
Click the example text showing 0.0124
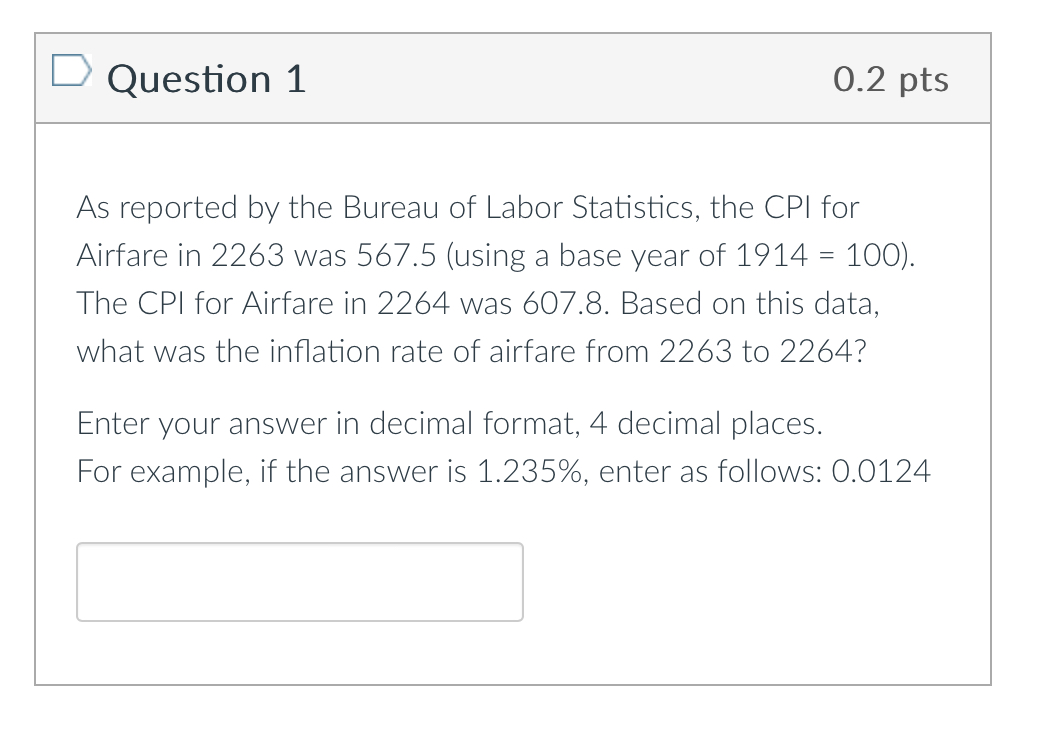click(x=503, y=471)
